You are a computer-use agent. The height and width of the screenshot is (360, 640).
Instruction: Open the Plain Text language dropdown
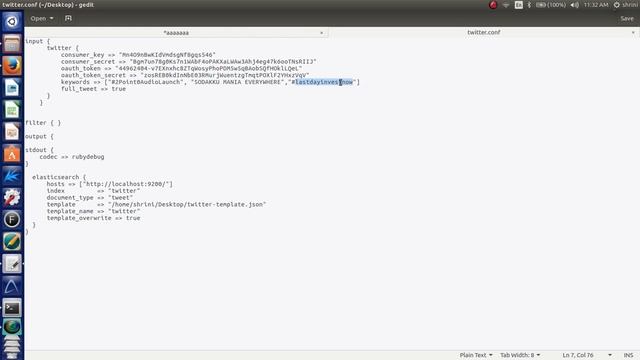(x=476, y=355)
